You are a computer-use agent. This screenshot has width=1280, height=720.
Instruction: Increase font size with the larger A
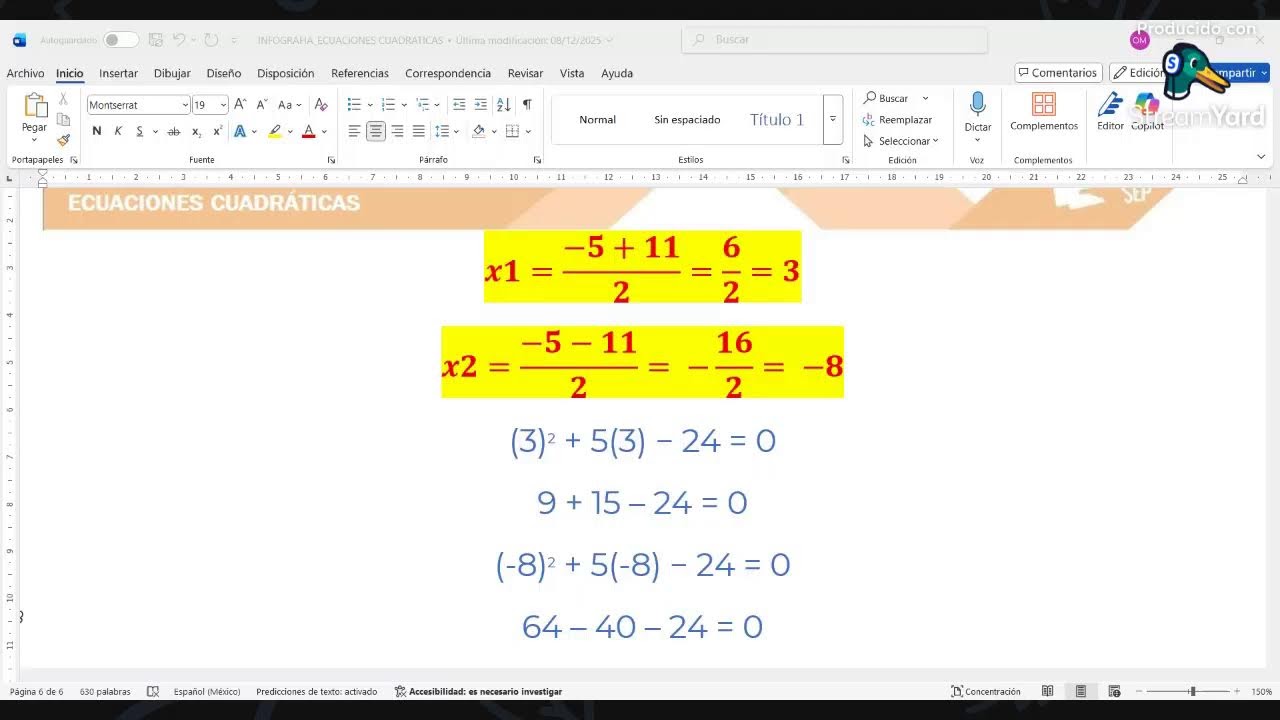click(x=240, y=104)
